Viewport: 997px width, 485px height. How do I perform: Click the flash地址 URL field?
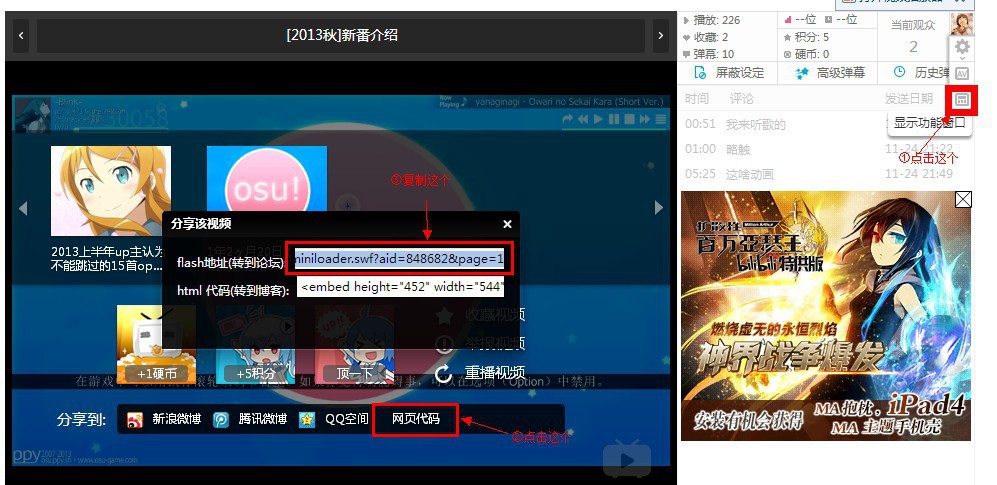pos(401,259)
